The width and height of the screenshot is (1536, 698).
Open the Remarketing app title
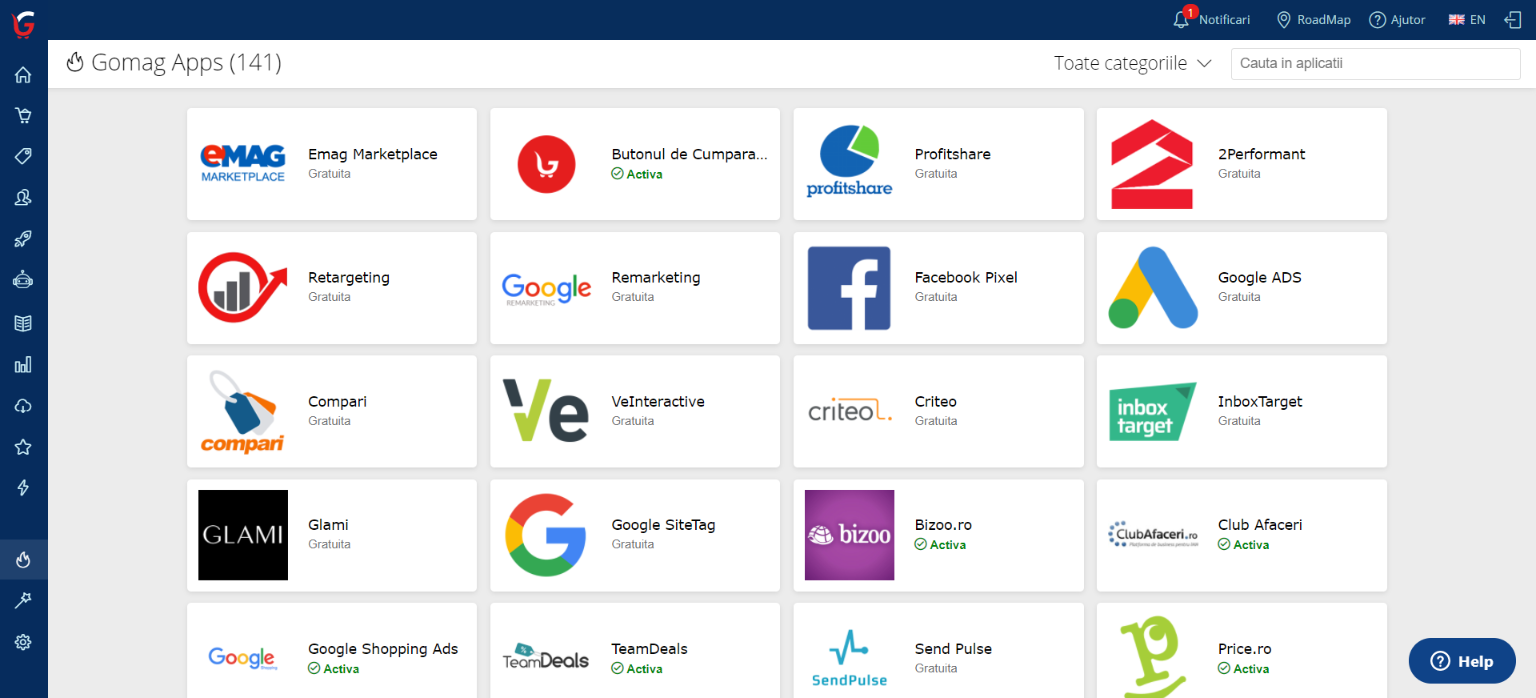tap(656, 277)
